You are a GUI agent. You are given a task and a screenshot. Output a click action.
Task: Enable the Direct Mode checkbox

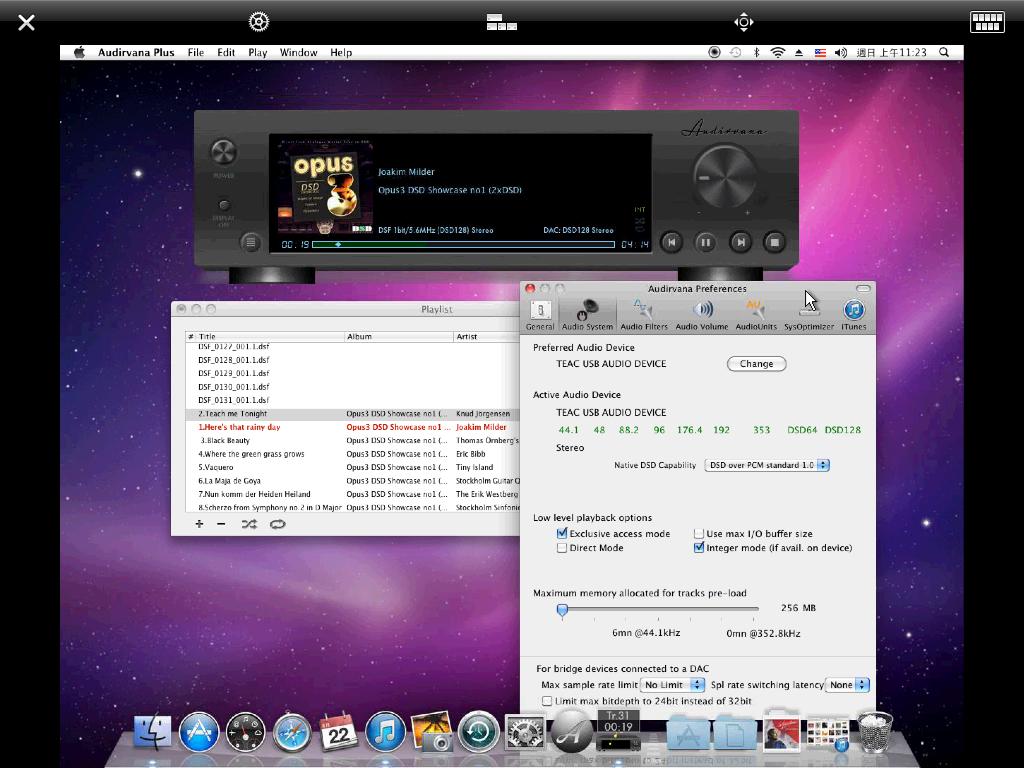pos(562,548)
